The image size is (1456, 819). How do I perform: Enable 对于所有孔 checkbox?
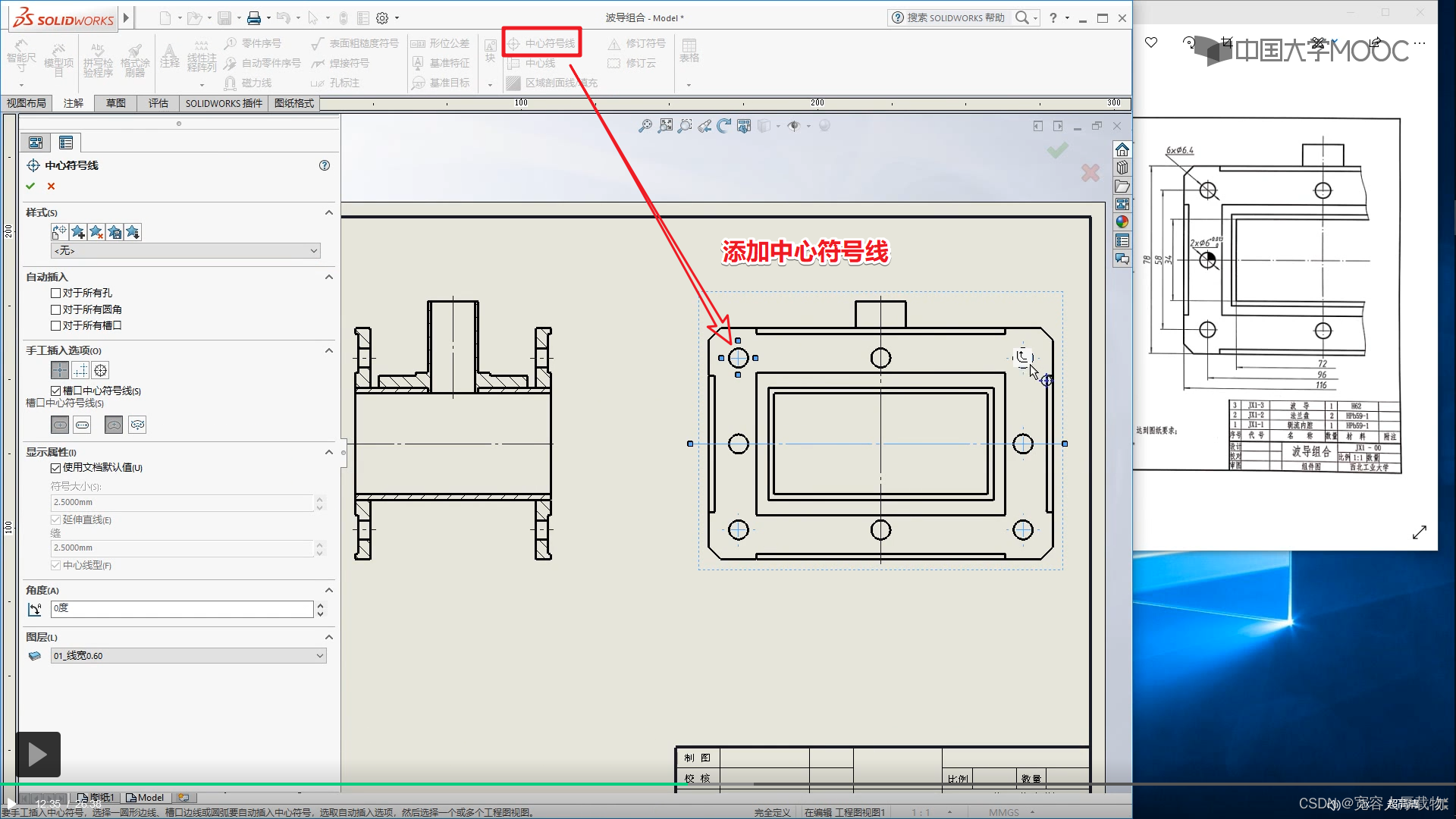click(x=55, y=293)
